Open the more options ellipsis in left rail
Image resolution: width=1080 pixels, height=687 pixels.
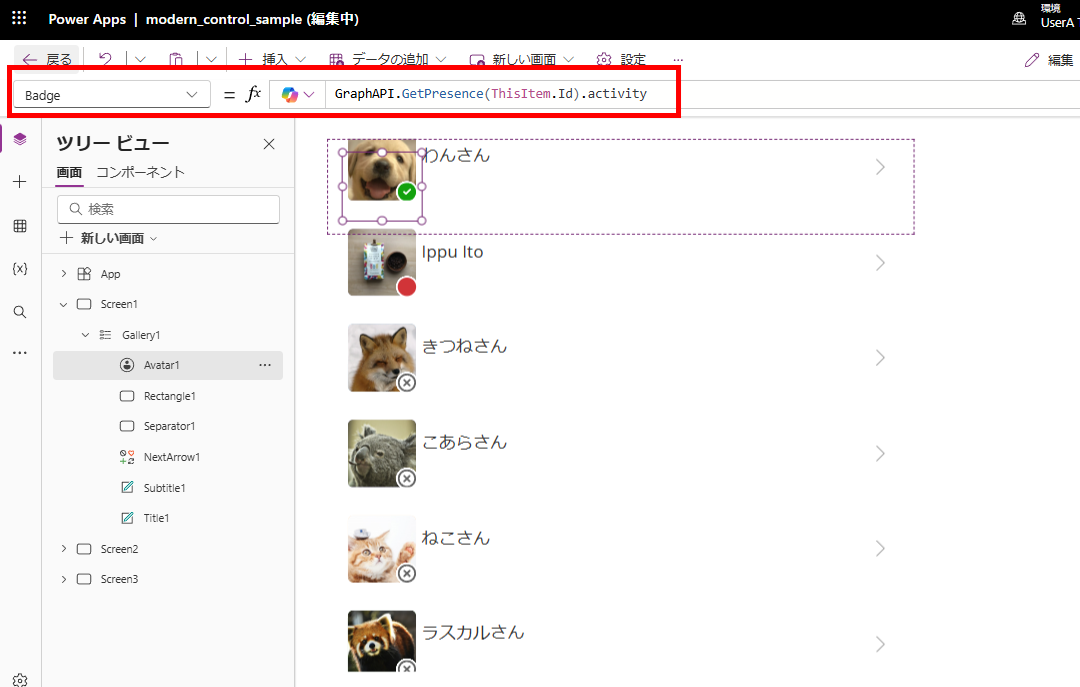click(x=19, y=352)
